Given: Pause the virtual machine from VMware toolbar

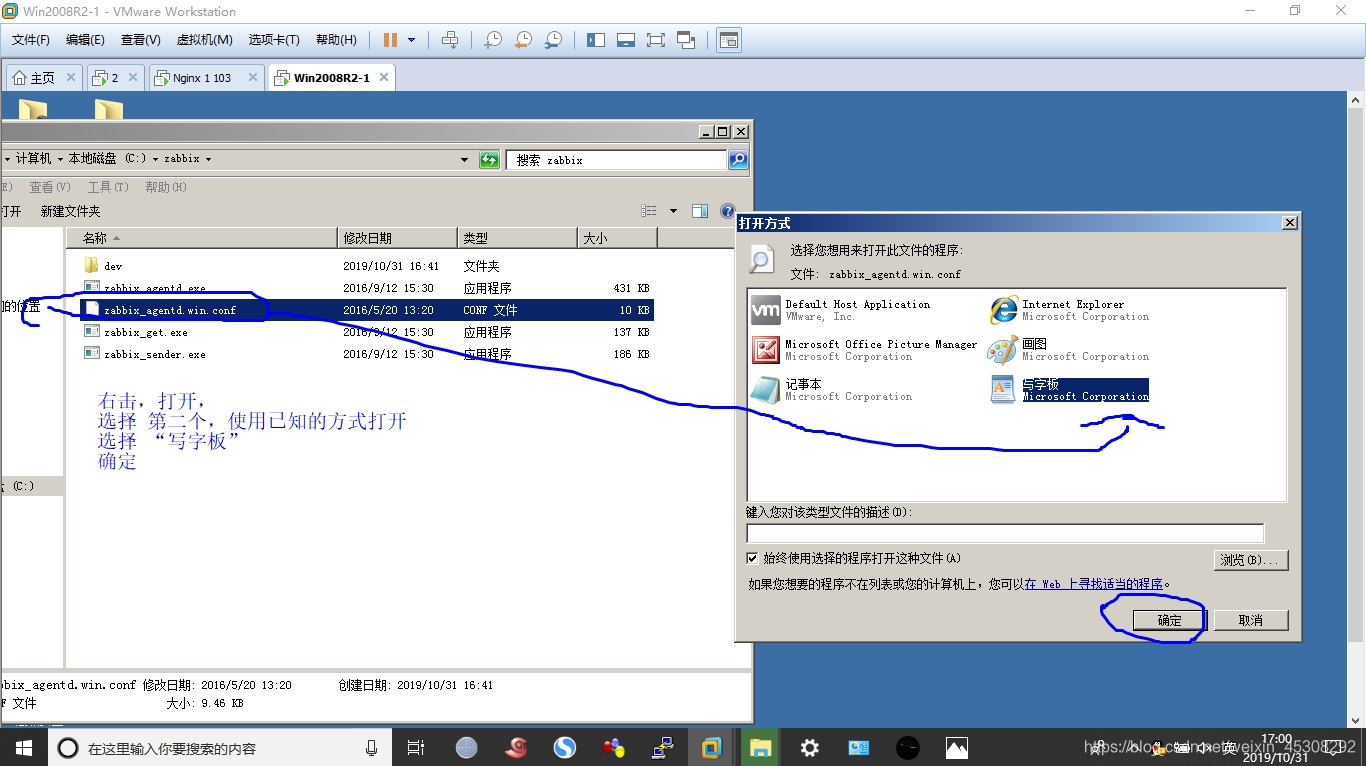Looking at the screenshot, I should tap(390, 40).
